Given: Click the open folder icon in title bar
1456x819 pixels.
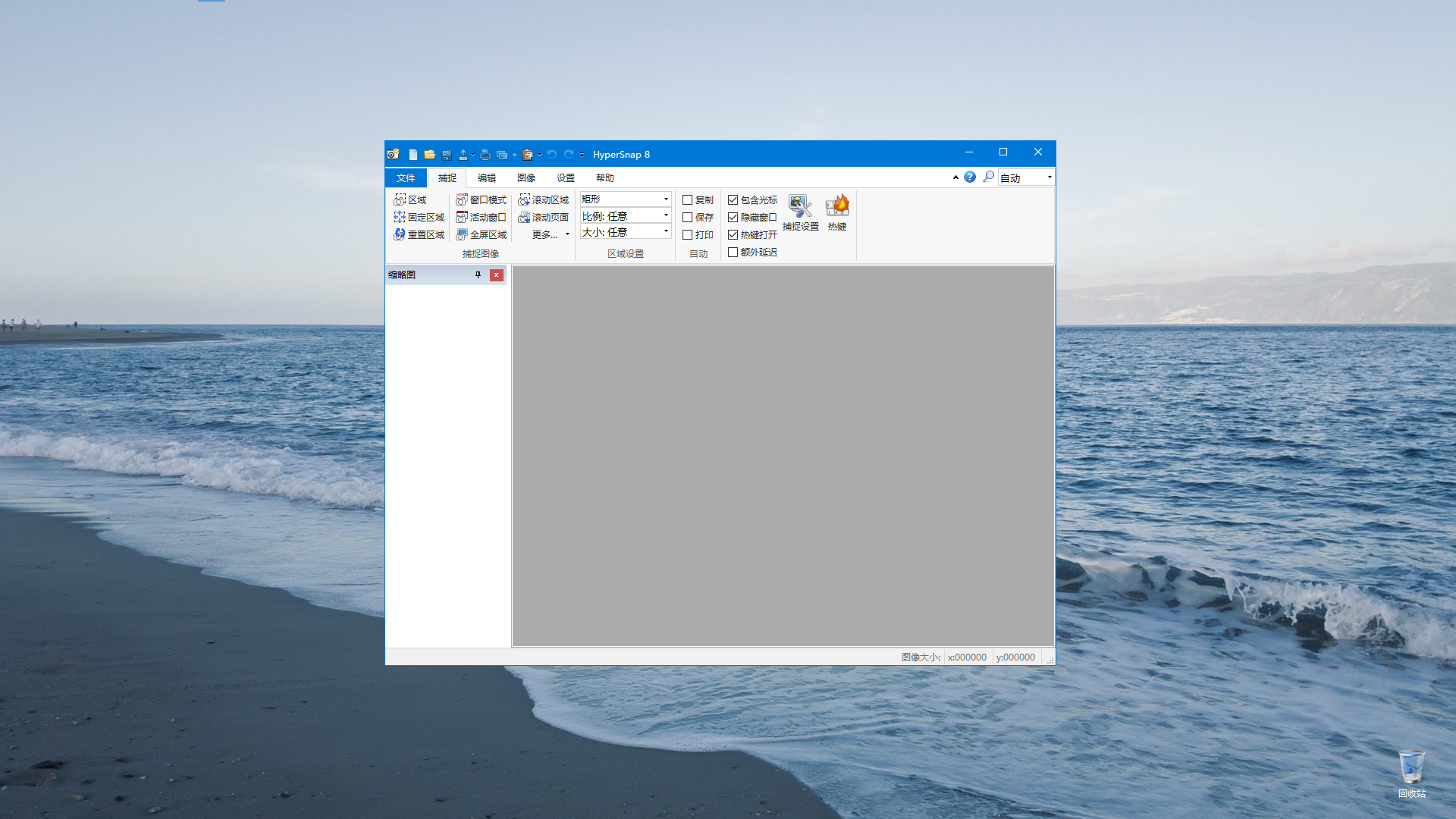Looking at the screenshot, I should coord(429,155).
